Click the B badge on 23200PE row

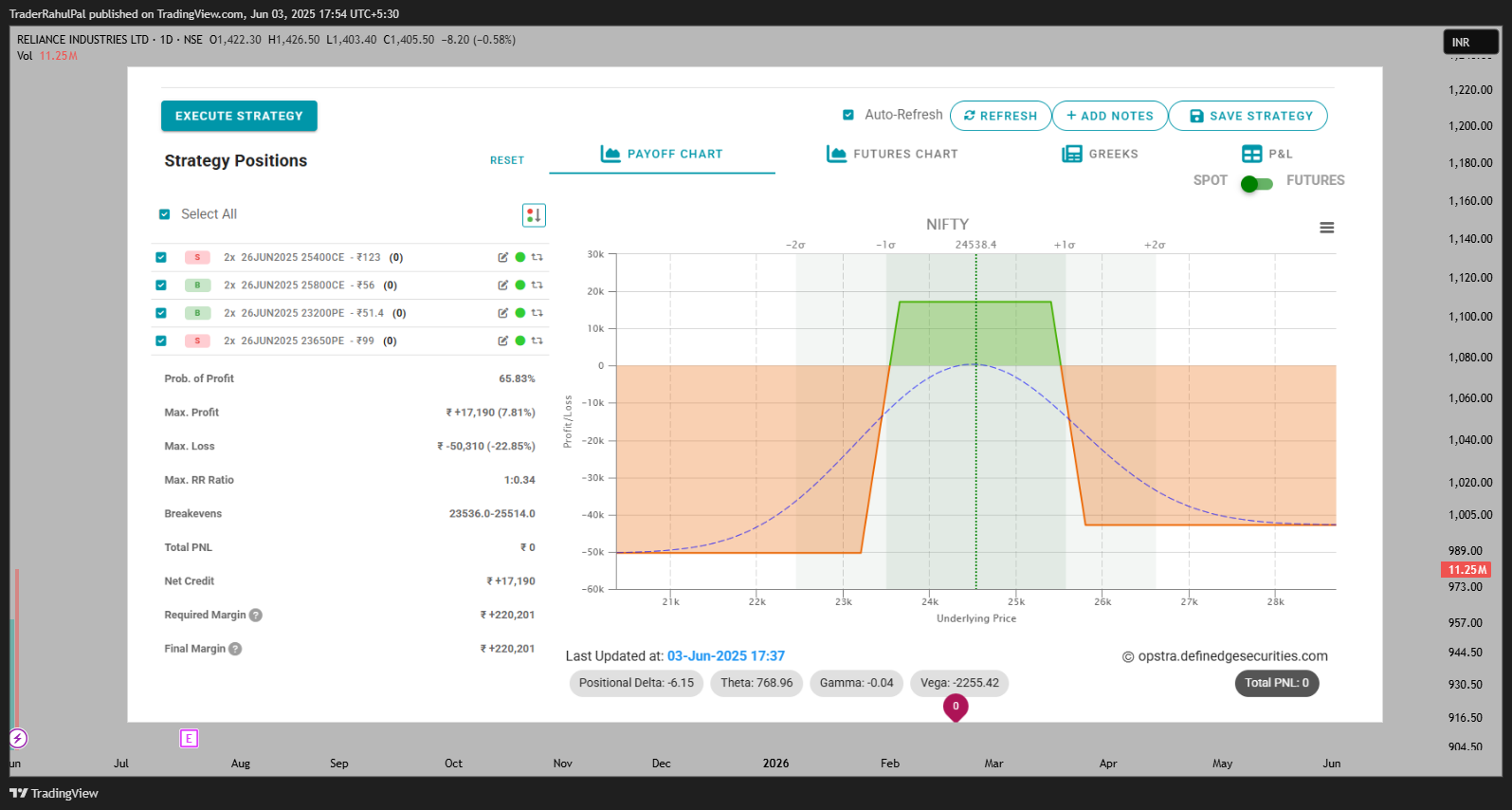(x=197, y=313)
